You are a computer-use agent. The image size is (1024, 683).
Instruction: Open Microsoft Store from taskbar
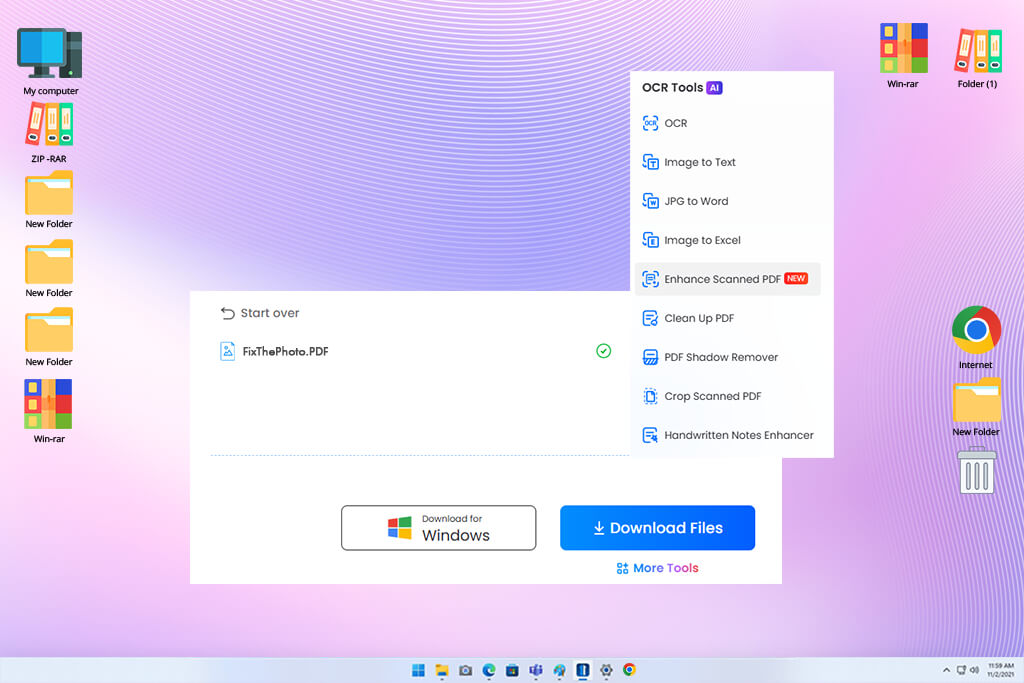point(512,670)
